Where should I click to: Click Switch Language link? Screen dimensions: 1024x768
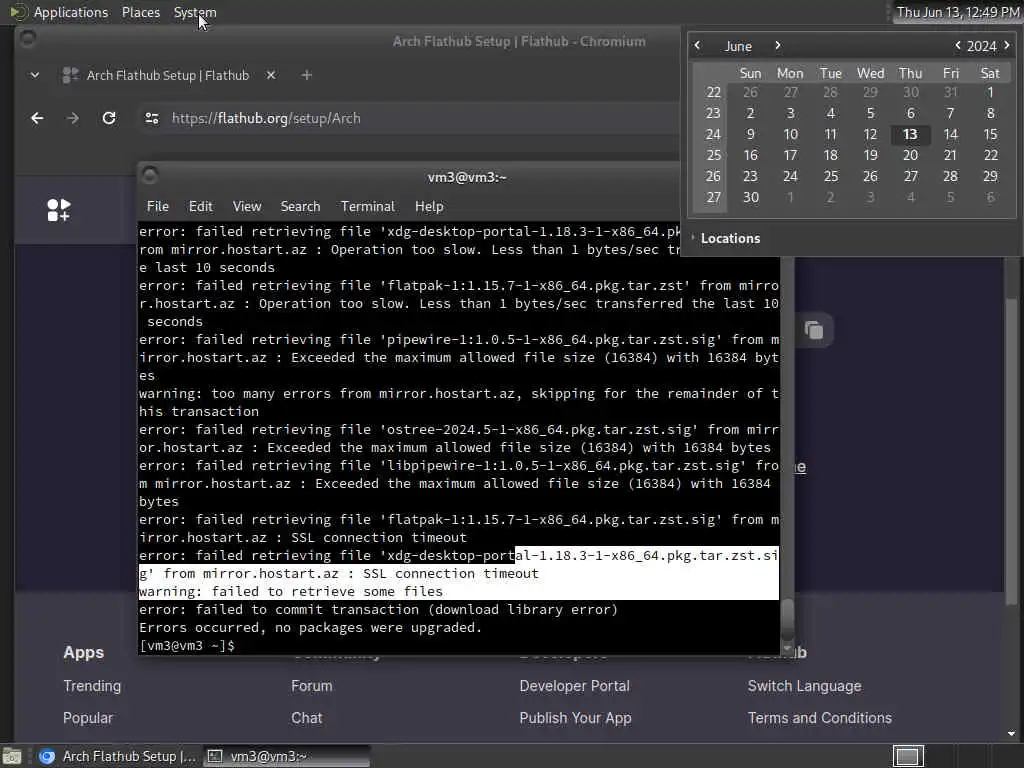click(x=805, y=686)
